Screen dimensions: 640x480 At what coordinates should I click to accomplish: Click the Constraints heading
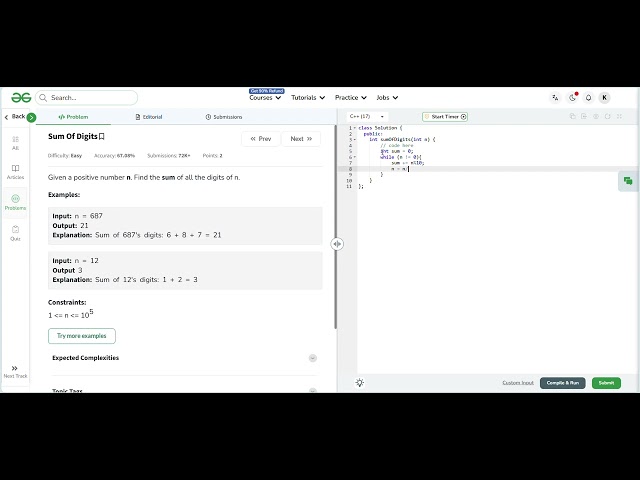pos(67,302)
